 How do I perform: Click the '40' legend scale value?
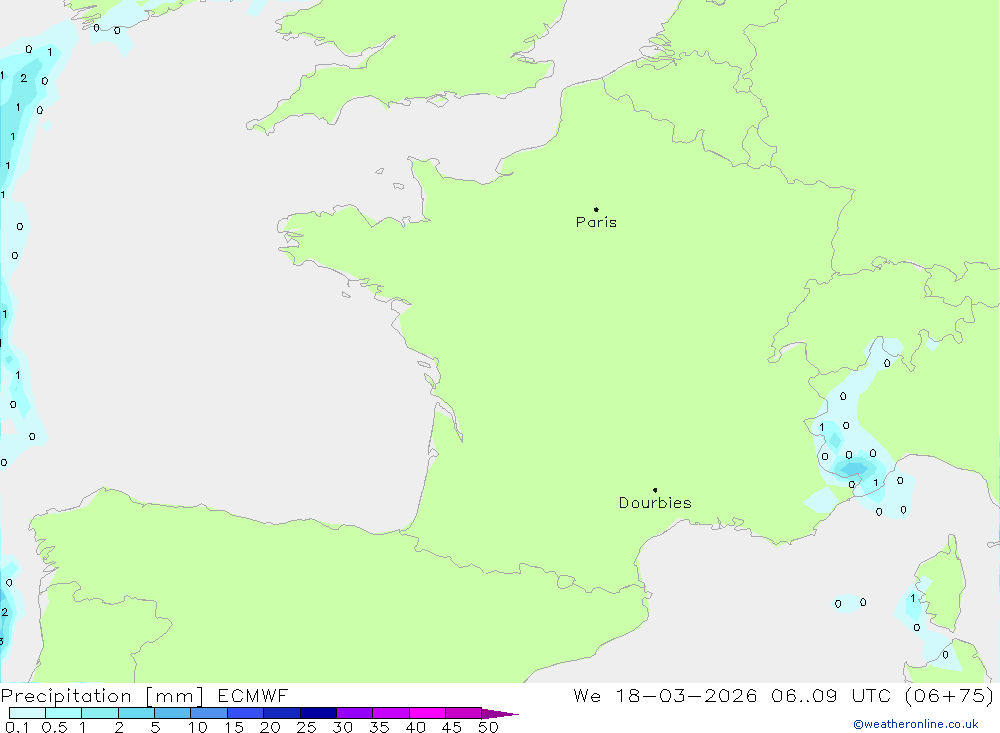416,727
